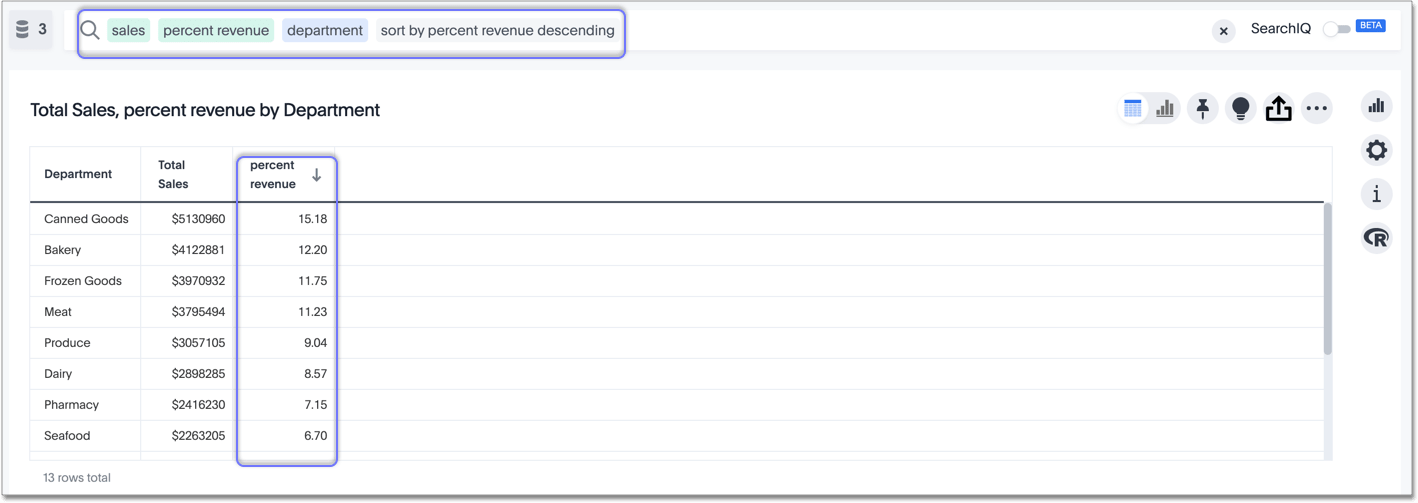Switch to table view
This screenshot has height=503, width=1418.
(1132, 109)
